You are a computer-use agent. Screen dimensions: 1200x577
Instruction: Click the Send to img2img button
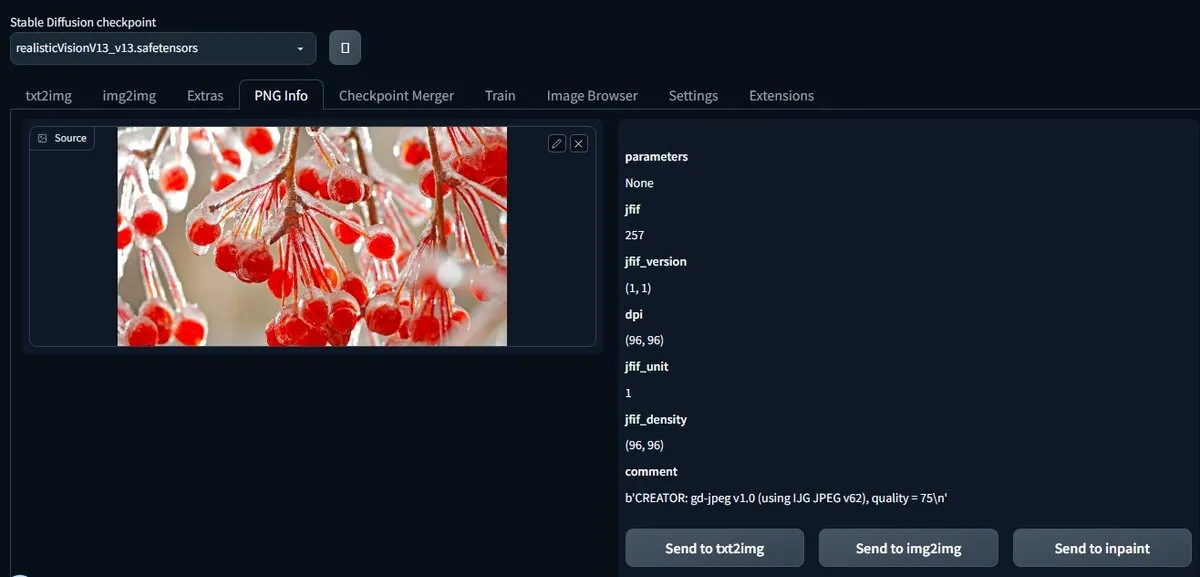tap(908, 548)
